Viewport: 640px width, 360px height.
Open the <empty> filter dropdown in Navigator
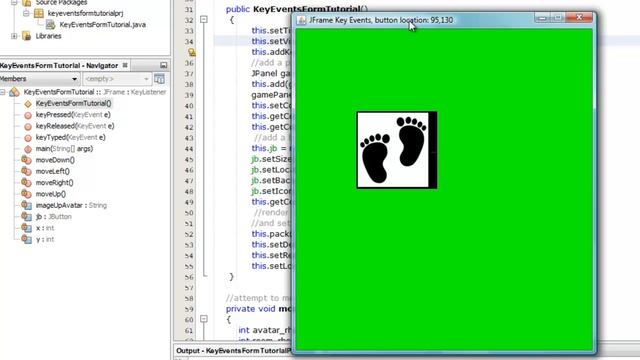point(117,79)
